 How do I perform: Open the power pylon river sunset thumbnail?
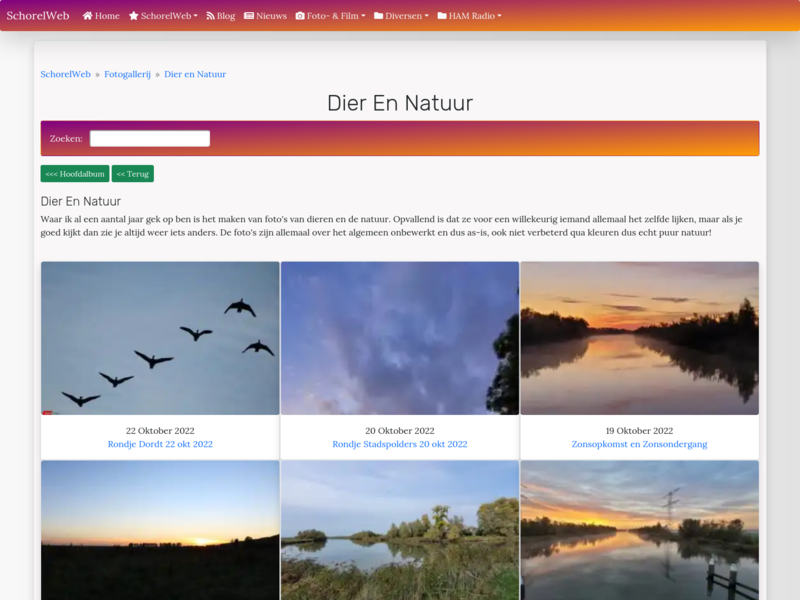pyautogui.click(x=640, y=530)
